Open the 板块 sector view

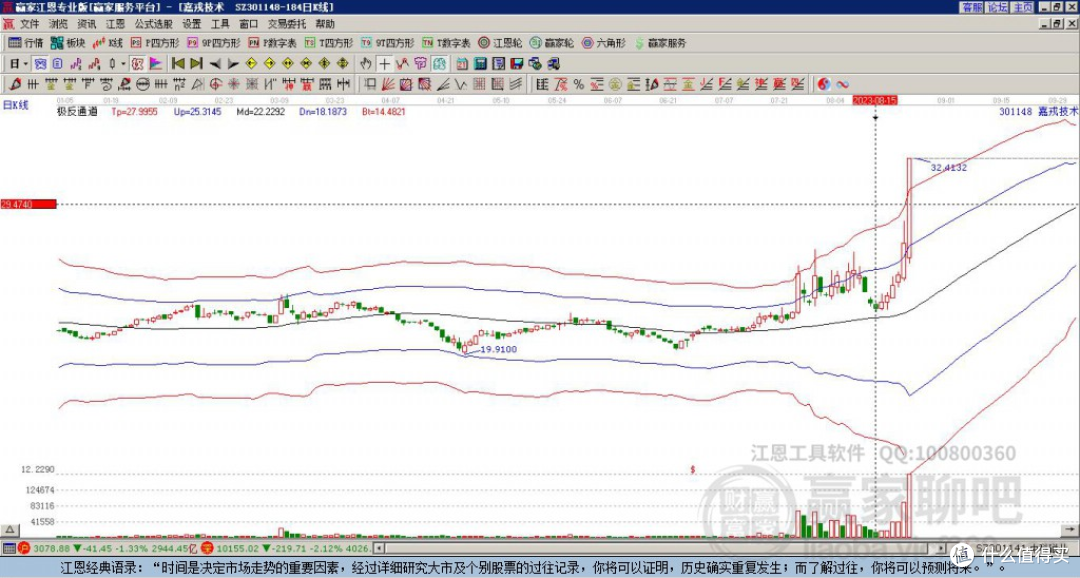click(x=68, y=43)
